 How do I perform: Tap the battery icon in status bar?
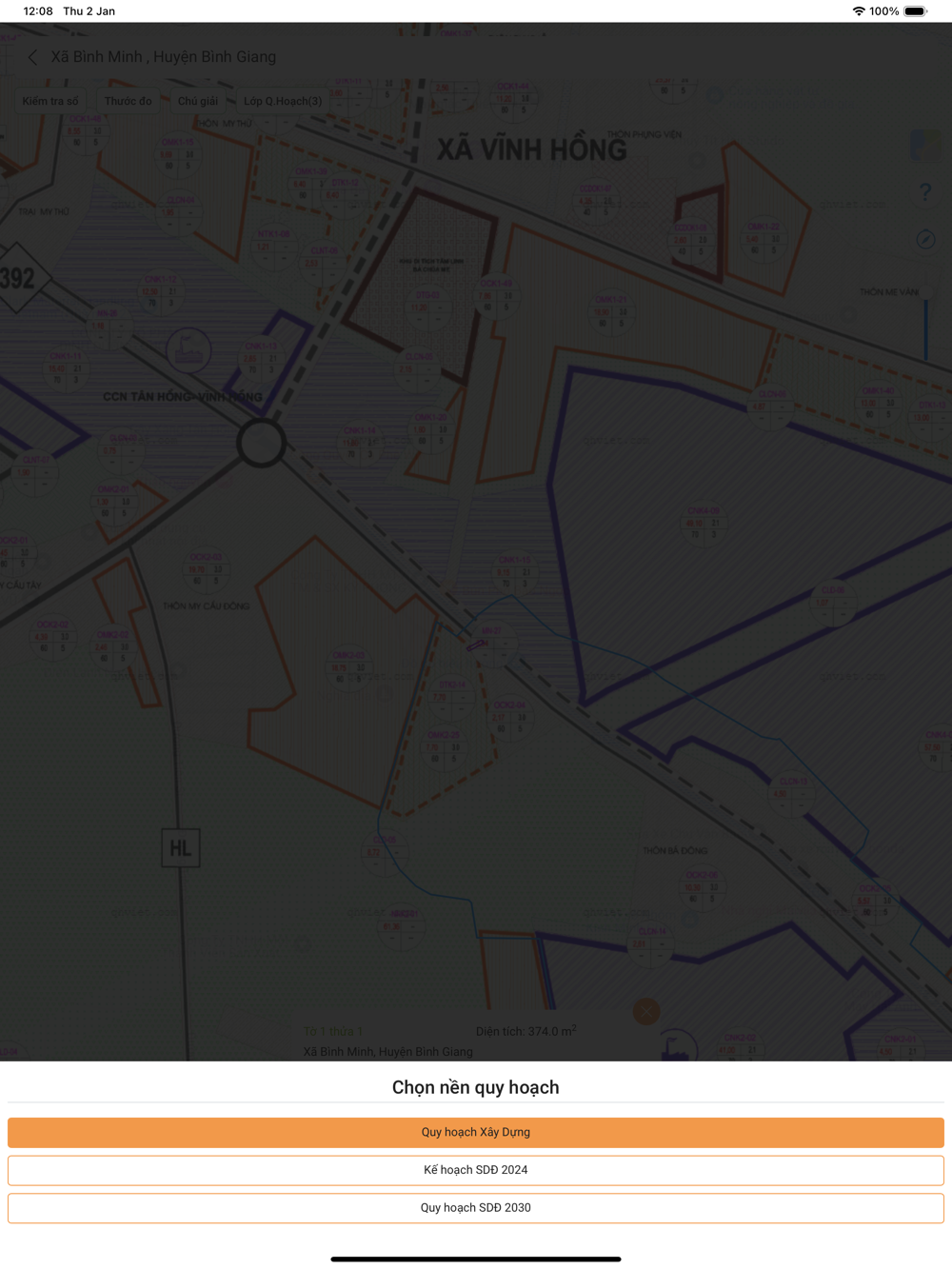coord(915,11)
